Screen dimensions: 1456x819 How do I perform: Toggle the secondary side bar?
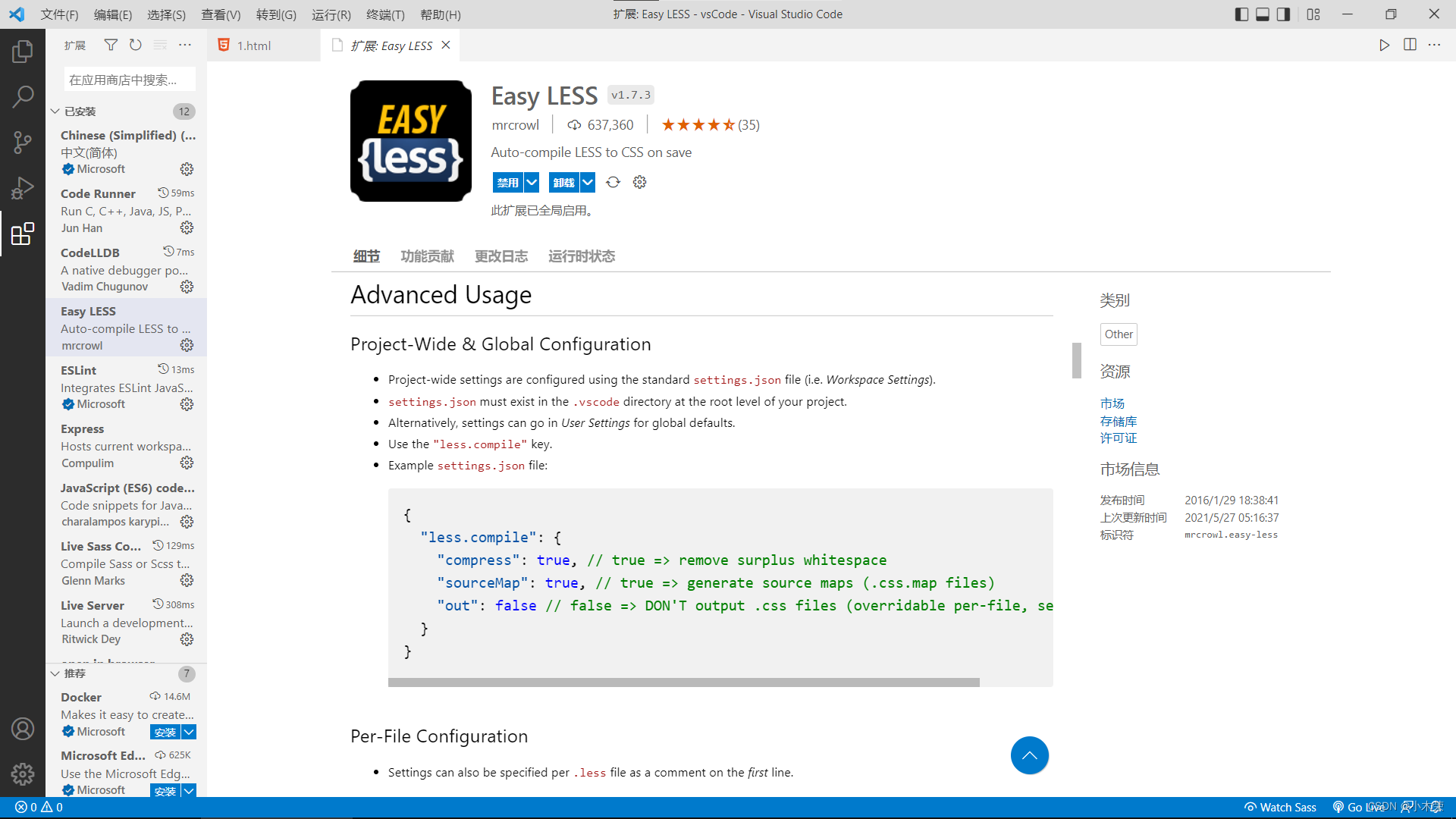1283,14
